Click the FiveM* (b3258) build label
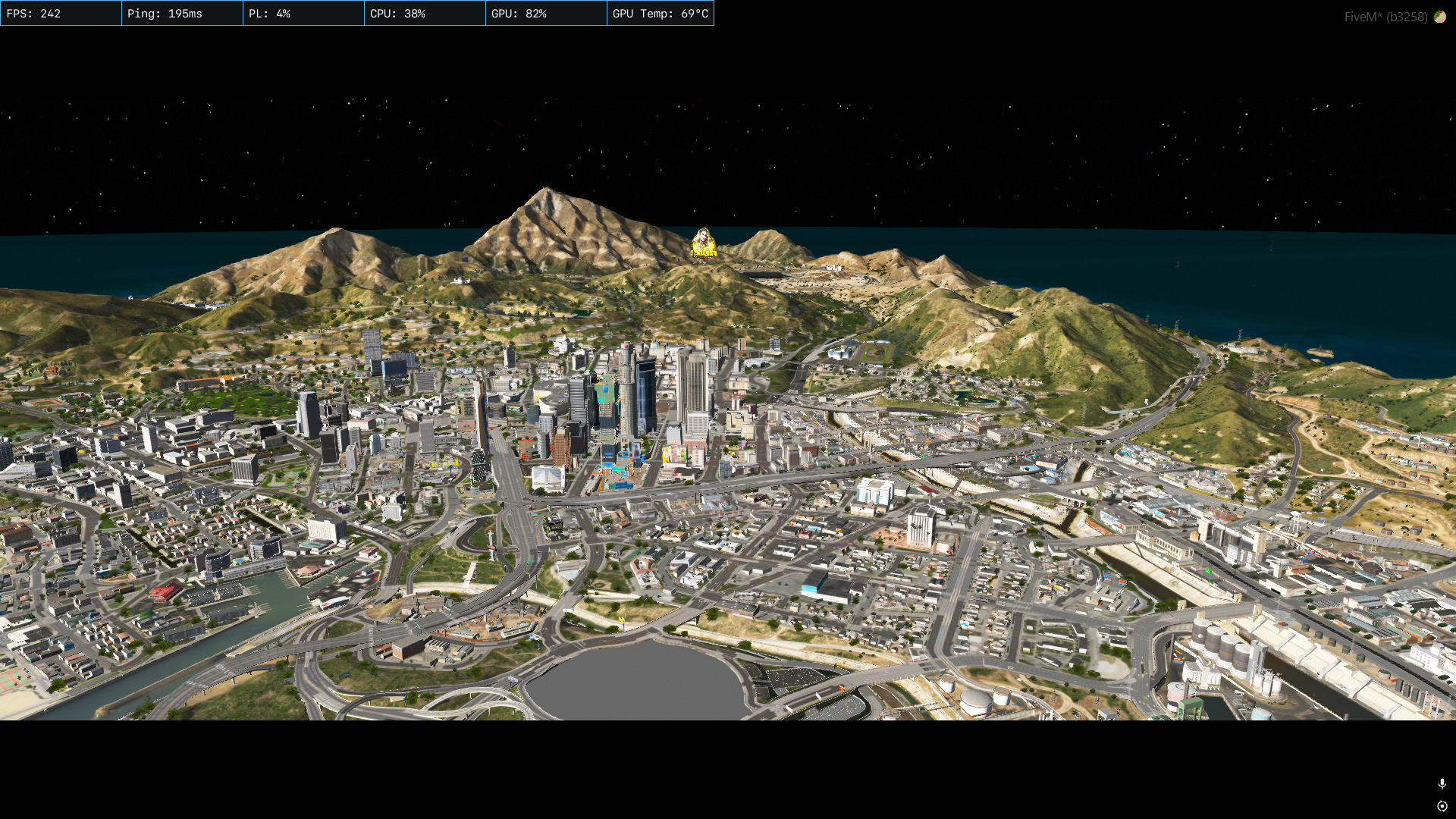The height and width of the screenshot is (819, 1456). (x=1385, y=17)
